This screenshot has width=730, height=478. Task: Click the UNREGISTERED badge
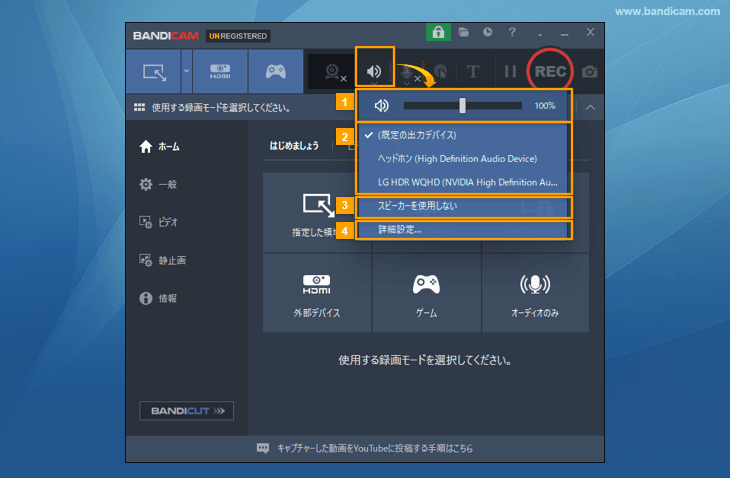click(238, 36)
